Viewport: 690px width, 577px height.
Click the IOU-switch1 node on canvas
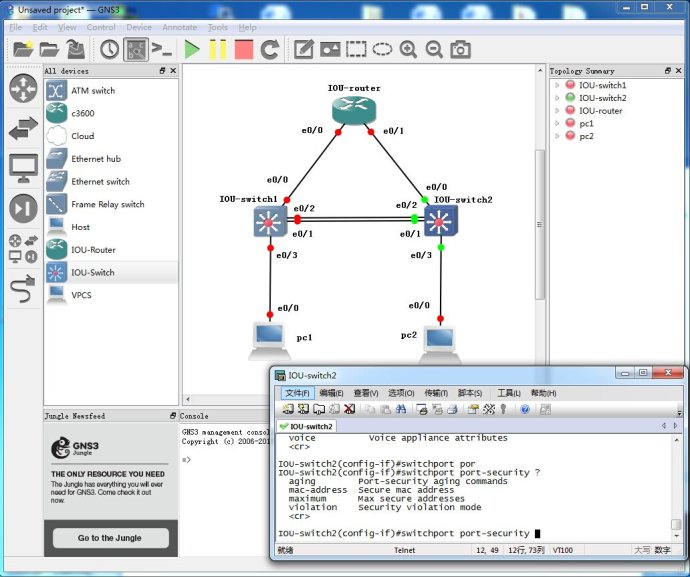[x=270, y=222]
